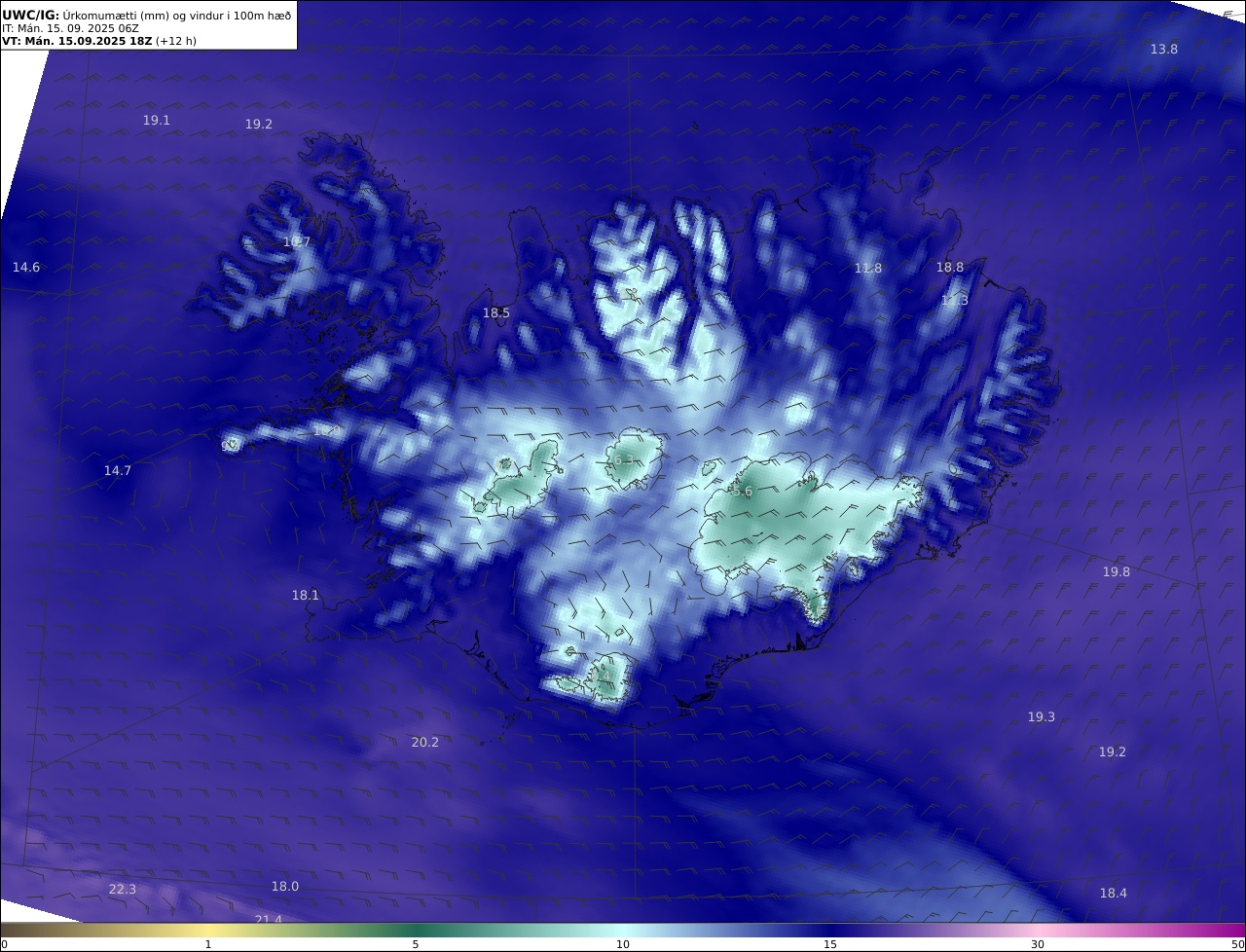This screenshot has height=952, width=1246.
Task: Select the 5.6 value on Vatnajökull glacier
Action: pos(743,493)
